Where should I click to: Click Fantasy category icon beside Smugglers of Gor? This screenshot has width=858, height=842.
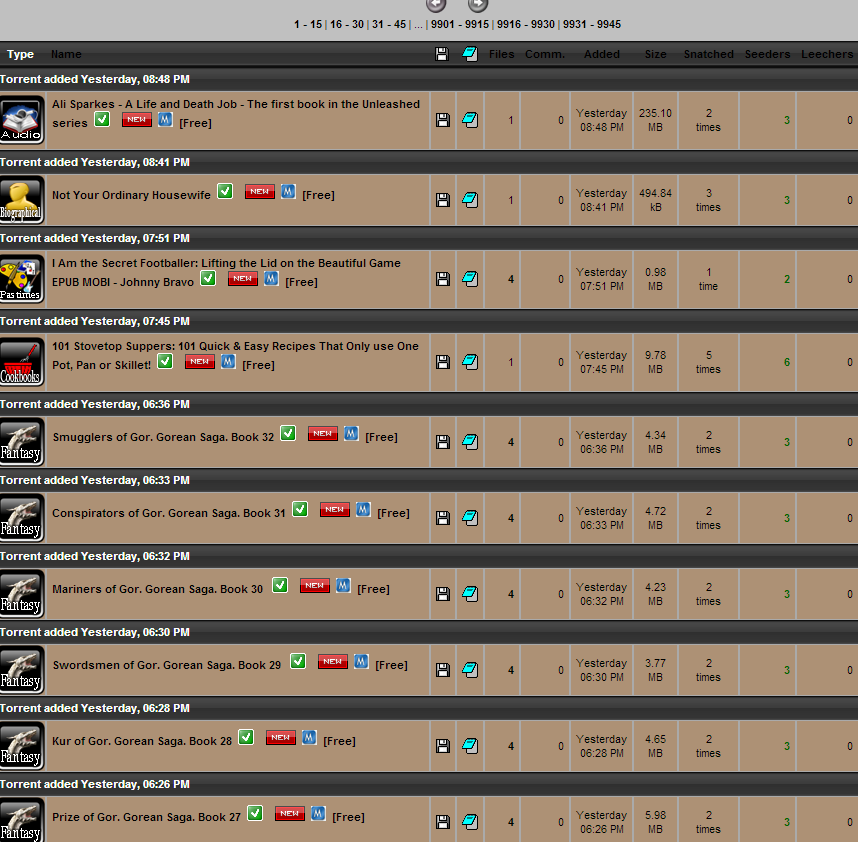tap(22, 442)
